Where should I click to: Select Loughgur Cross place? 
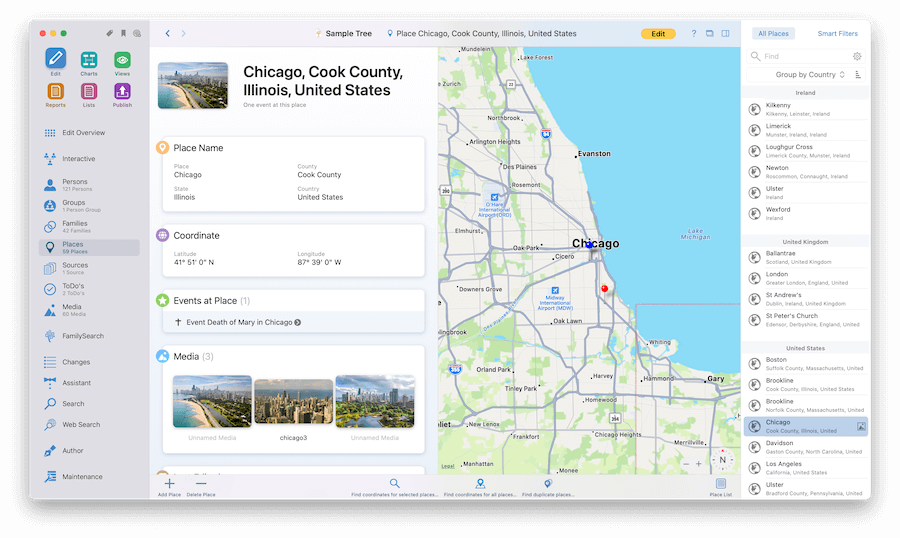[806, 151]
